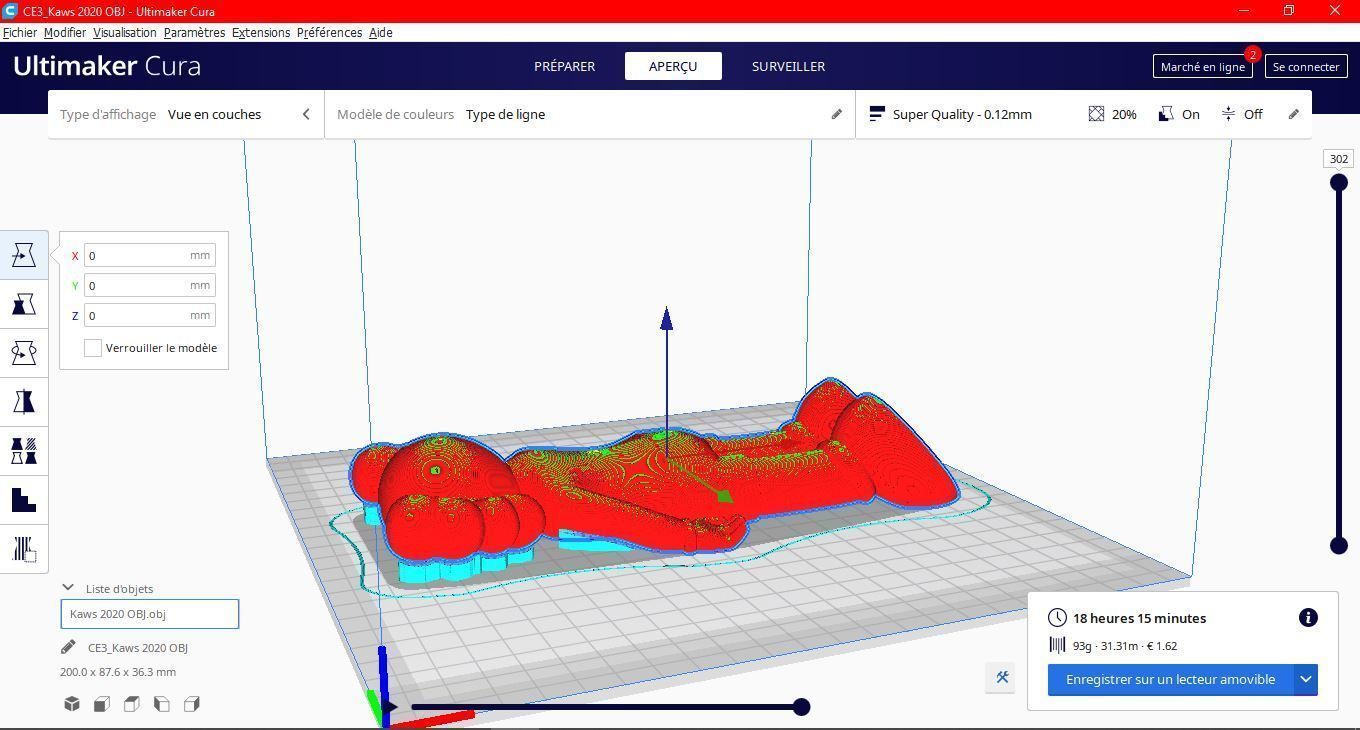Open the Modifier menu
1360x730 pixels.
click(x=65, y=32)
